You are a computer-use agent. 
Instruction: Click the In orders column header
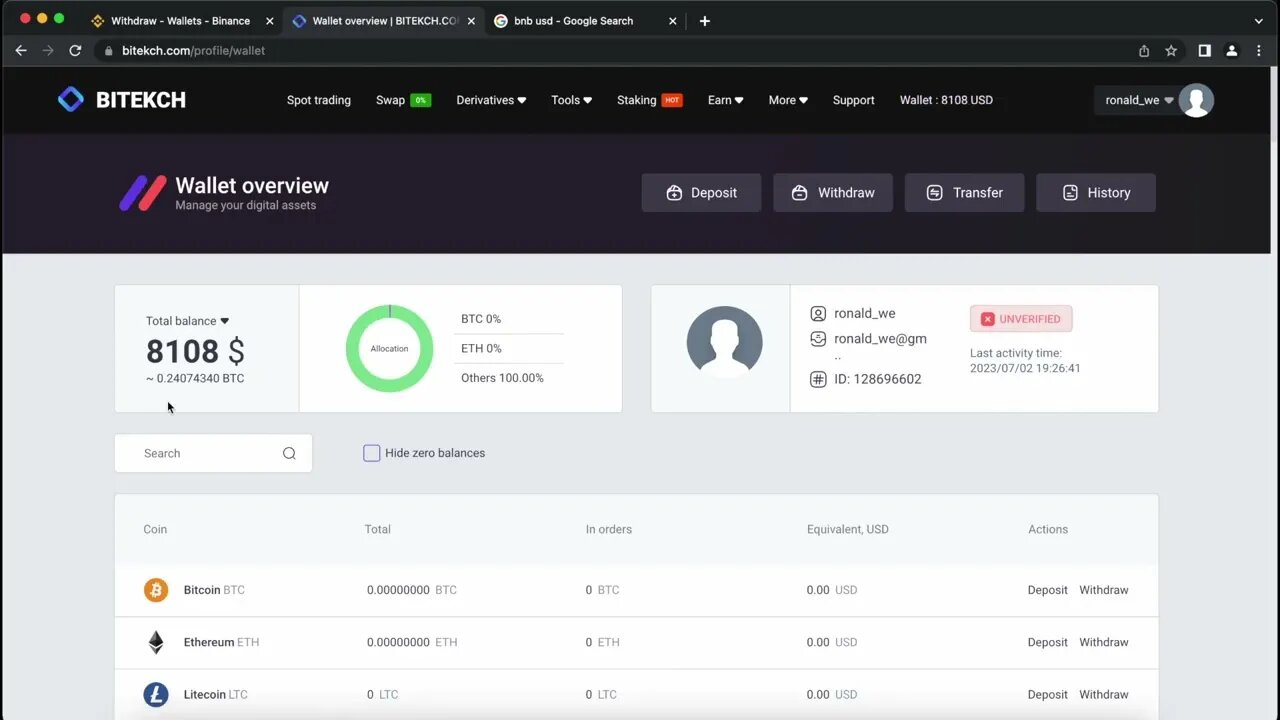click(x=609, y=529)
